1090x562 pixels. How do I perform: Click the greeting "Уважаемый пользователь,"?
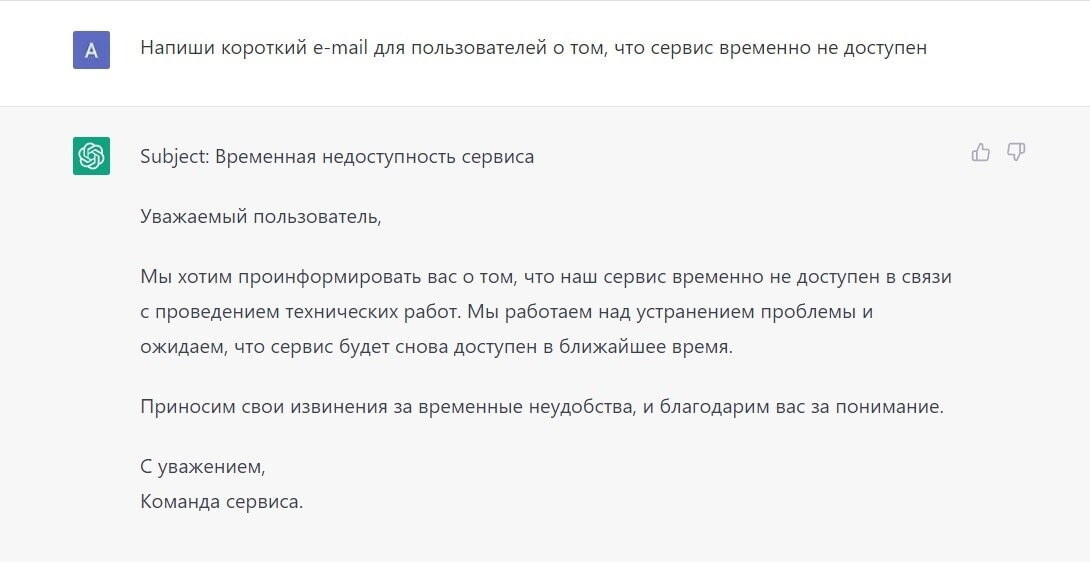260,216
